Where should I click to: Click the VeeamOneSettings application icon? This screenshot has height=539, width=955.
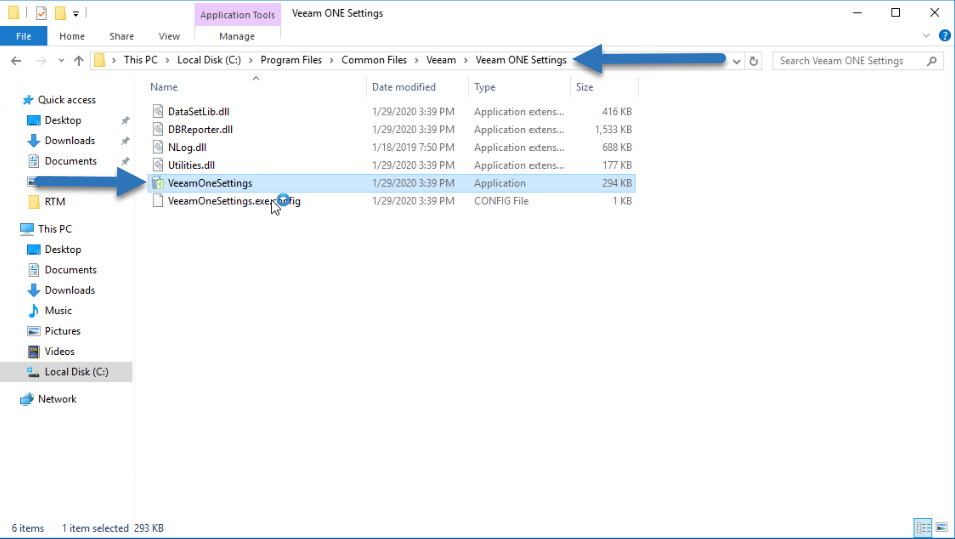(x=158, y=183)
